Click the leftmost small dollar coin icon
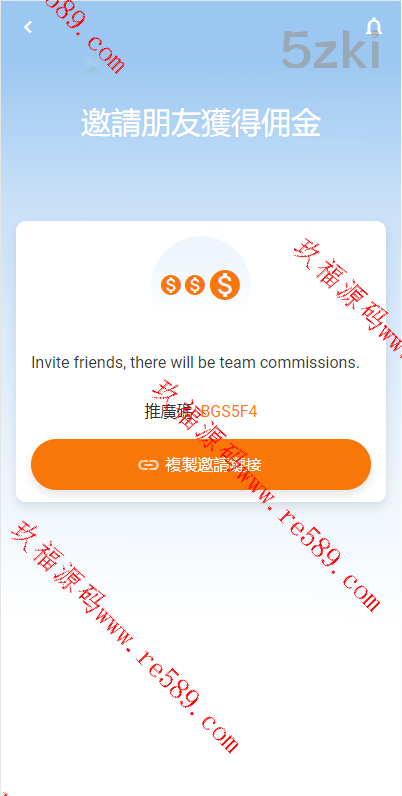This screenshot has height=796, width=402. [171, 285]
